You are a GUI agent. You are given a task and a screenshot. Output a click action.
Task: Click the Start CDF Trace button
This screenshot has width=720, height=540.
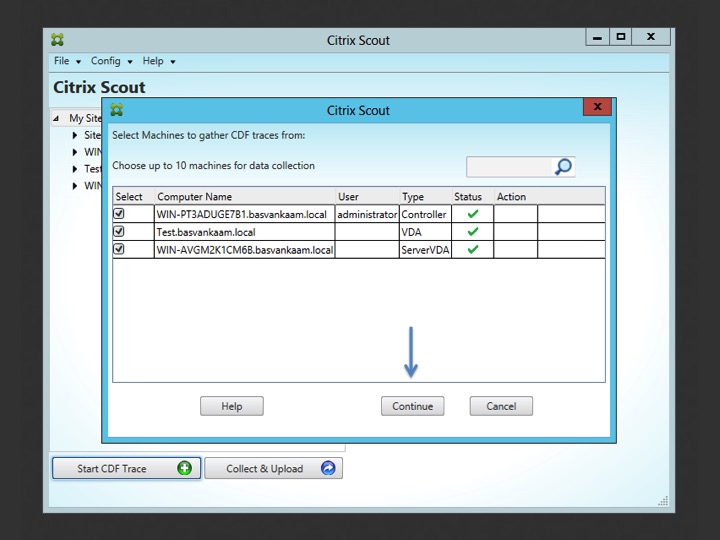(x=126, y=468)
